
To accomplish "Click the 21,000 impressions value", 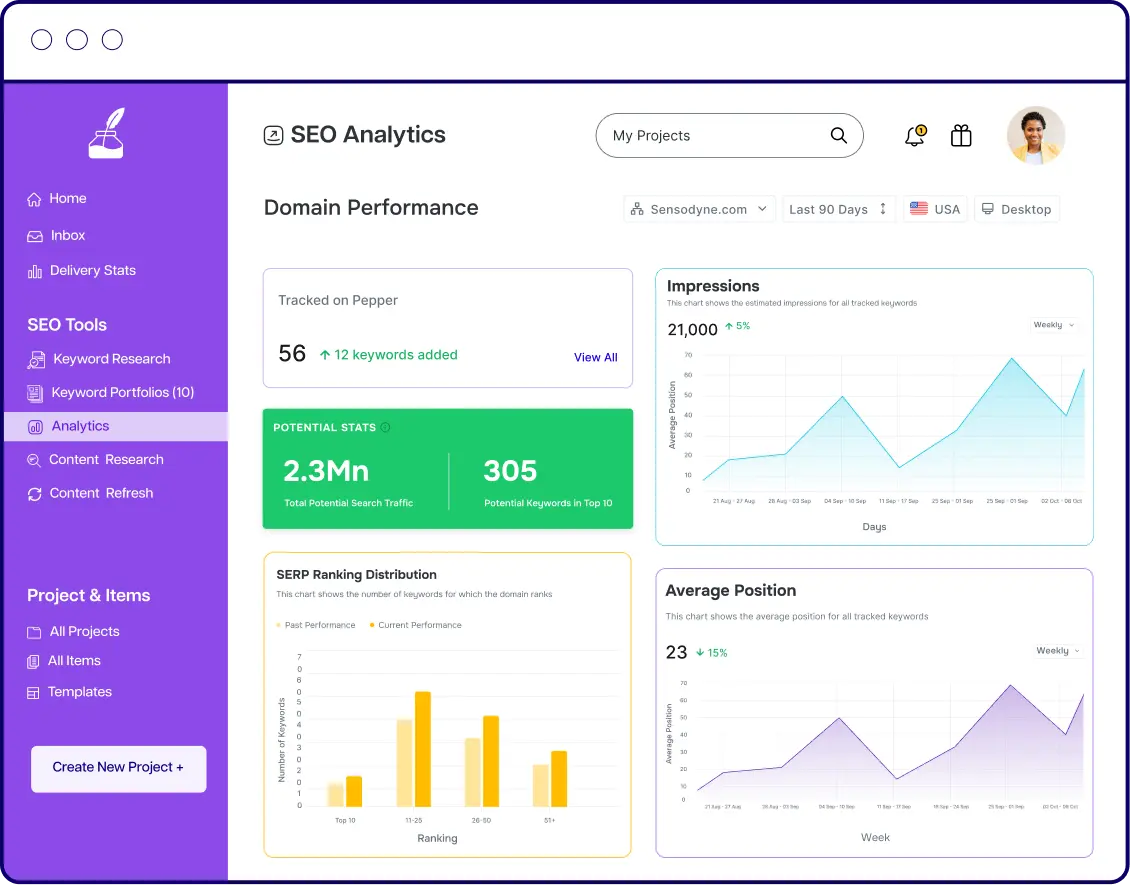I will pyautogui.click(x=693, y=330).
